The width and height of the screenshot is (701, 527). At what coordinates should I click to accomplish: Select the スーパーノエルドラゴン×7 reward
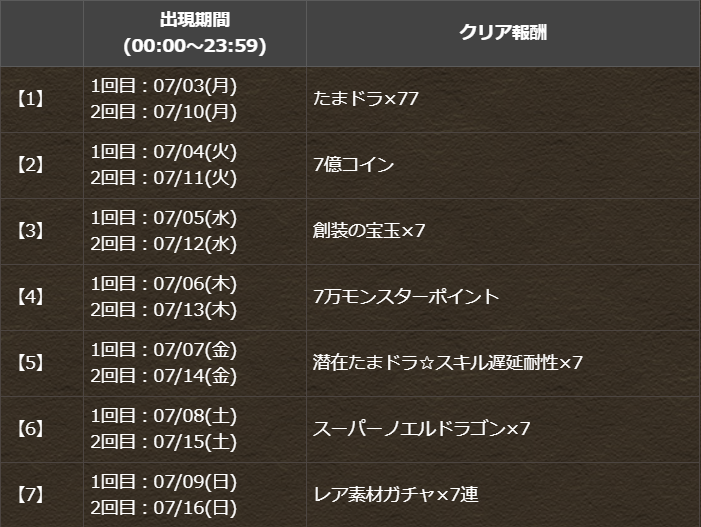tap(422, 429)
